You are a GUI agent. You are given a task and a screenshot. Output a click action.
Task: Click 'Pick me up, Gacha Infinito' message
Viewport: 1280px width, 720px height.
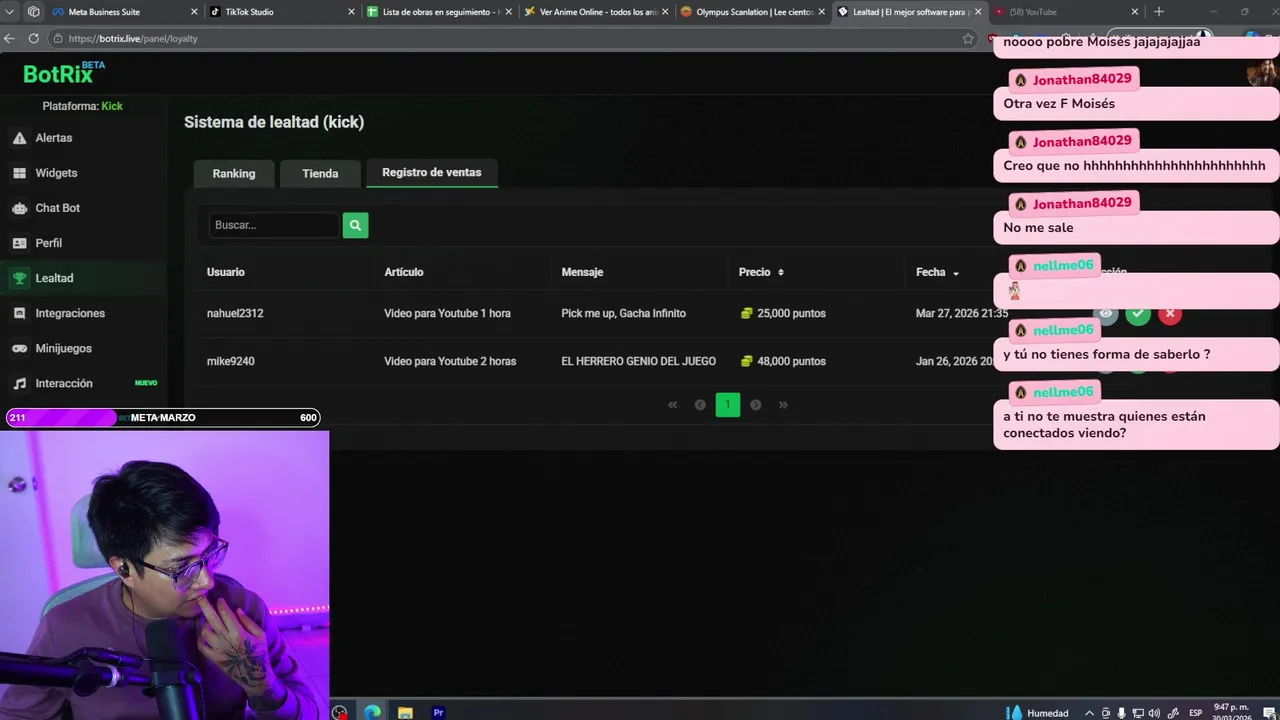click(623, 313)
